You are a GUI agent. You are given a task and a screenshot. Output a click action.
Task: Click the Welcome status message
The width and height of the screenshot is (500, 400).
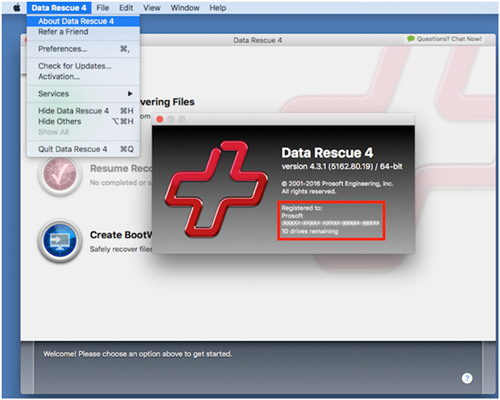[x=137, y=354]
